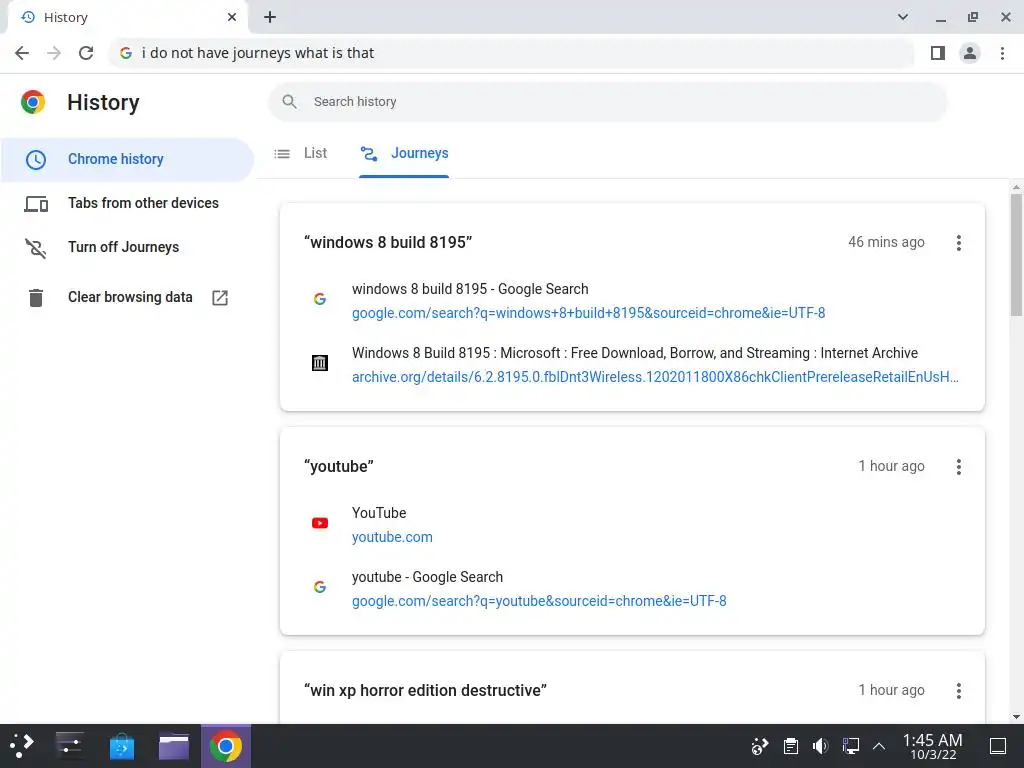Open more menu for windows 8 build 8195 journey
The width and height of the screenshot is (1024, 768).
959,243
